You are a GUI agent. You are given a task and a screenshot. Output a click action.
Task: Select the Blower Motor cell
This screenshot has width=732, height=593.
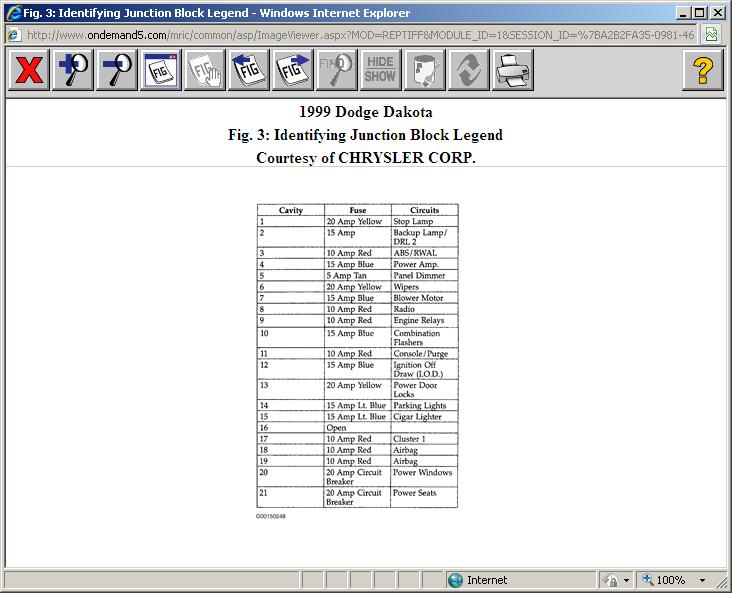pyautogui.click(x=424, y=298)
